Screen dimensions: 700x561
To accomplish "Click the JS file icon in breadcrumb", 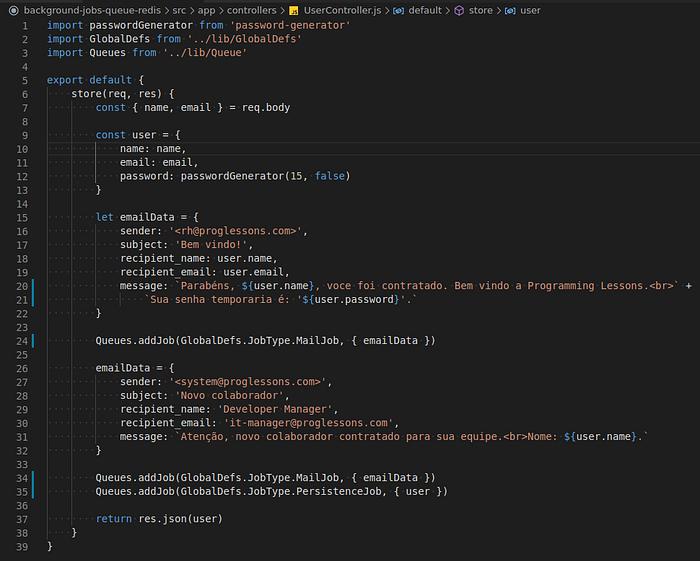I will 294,11.
